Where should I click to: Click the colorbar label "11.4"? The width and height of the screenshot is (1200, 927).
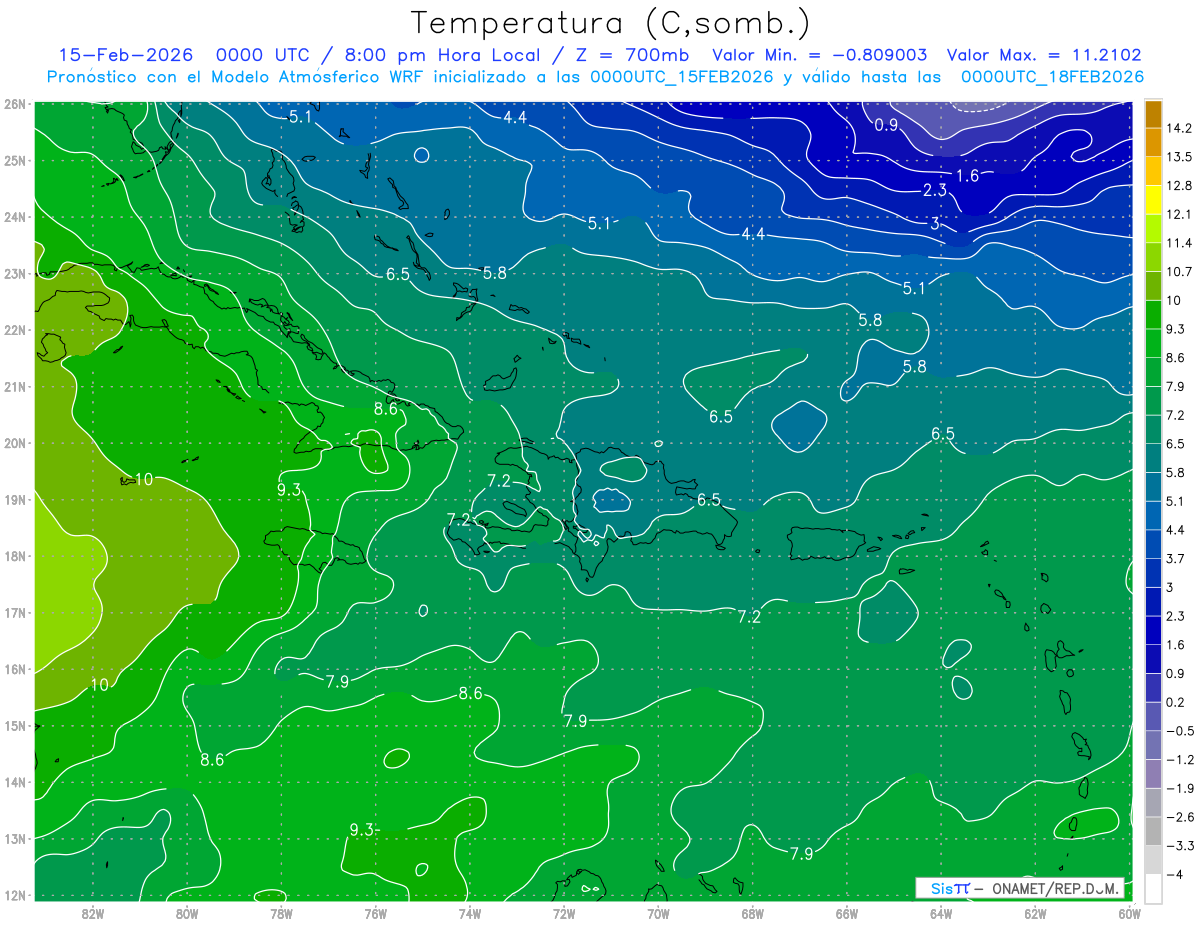coord(1179,243)
